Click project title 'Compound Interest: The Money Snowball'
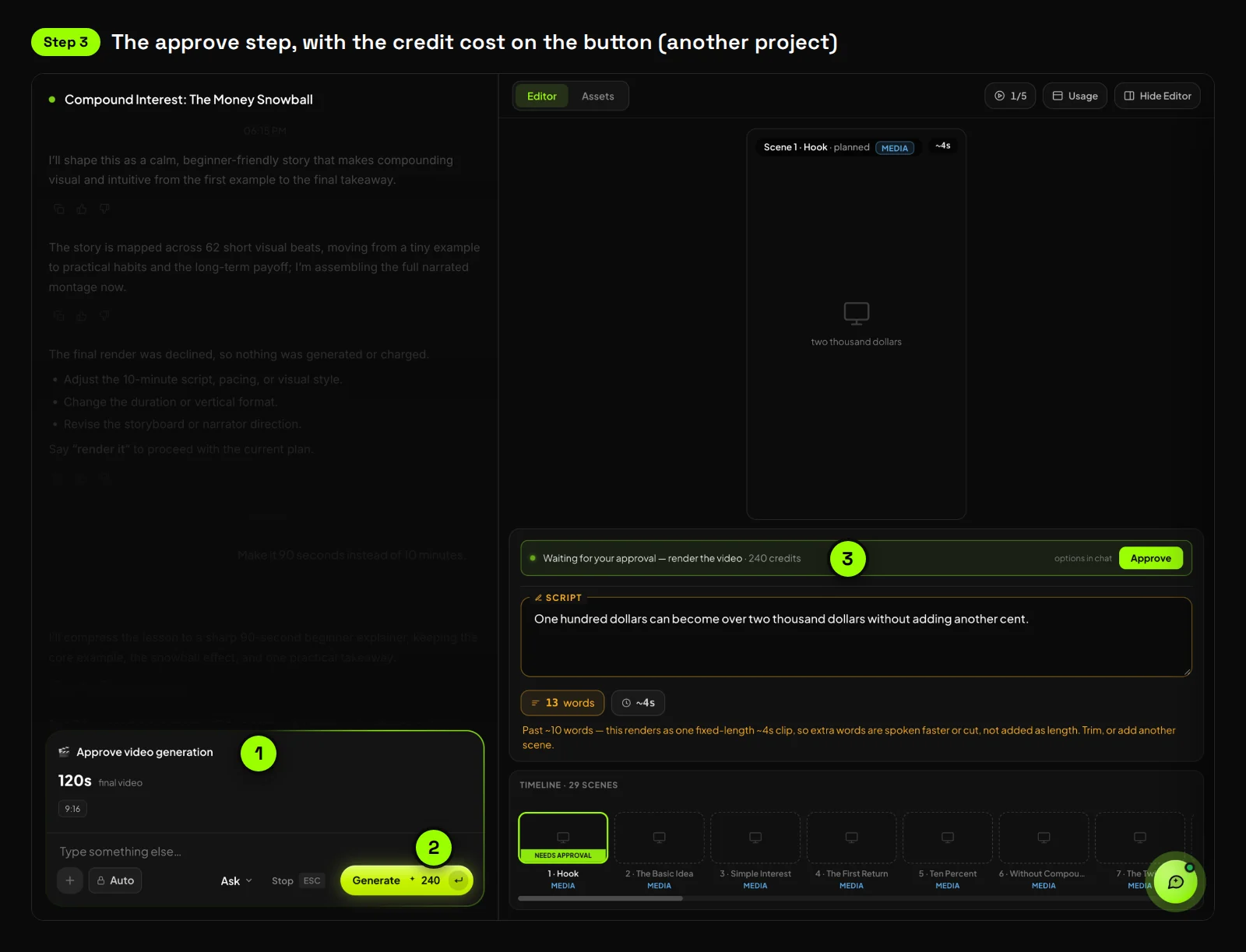The height and width of the screenshot is (952, 1246). coord(188,100)
